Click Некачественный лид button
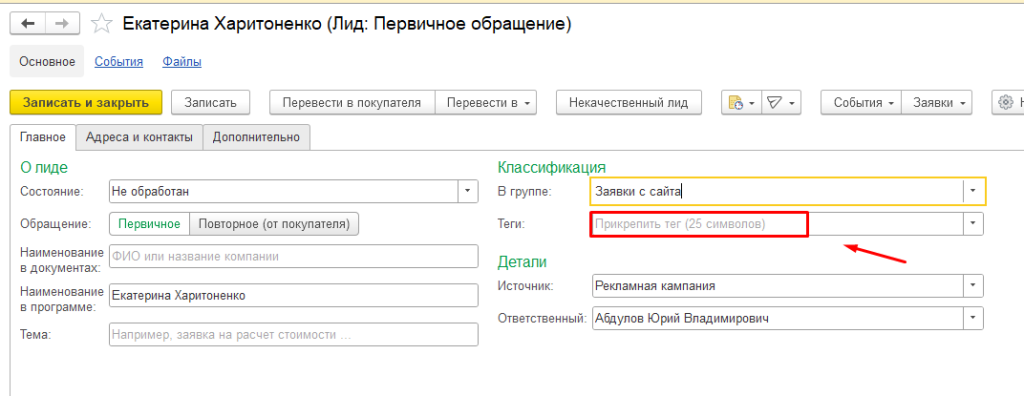The height and width of the screenshot is (396, 1024). click(x=630, y=103)
